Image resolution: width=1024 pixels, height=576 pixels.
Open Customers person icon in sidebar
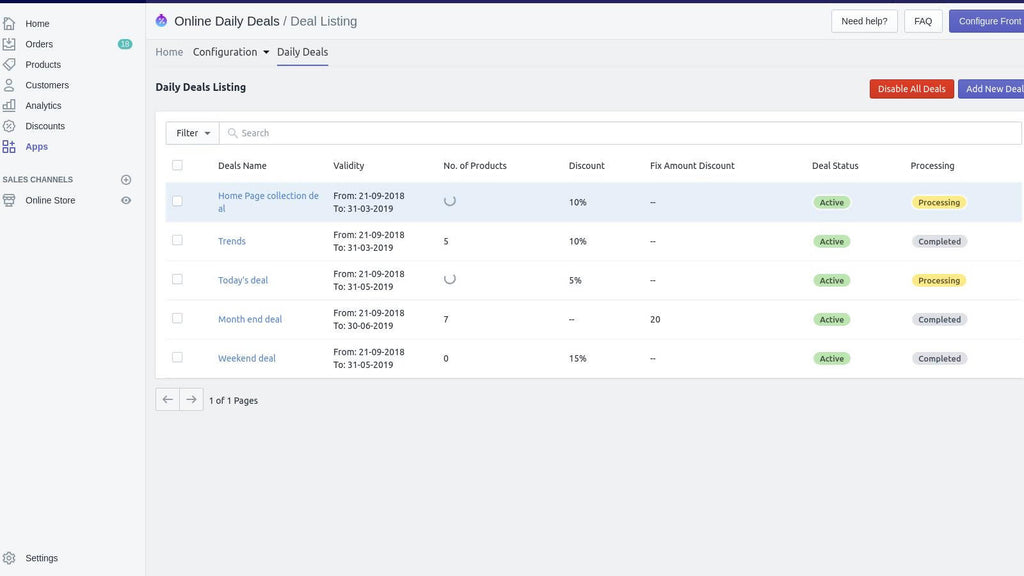point(9,85)
